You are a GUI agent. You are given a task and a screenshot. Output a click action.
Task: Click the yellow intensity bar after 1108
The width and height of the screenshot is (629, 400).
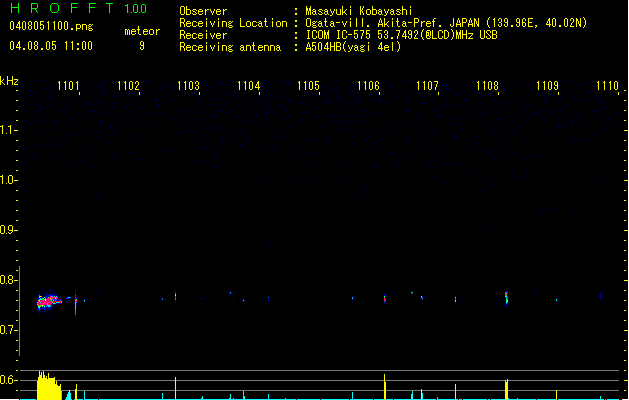507,389
